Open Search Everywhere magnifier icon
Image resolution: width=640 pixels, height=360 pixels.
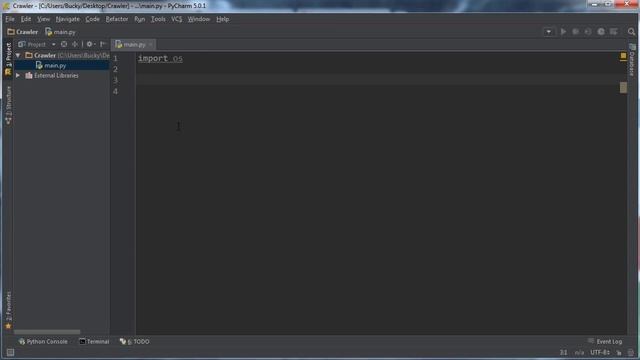click(x=631, y=31)
